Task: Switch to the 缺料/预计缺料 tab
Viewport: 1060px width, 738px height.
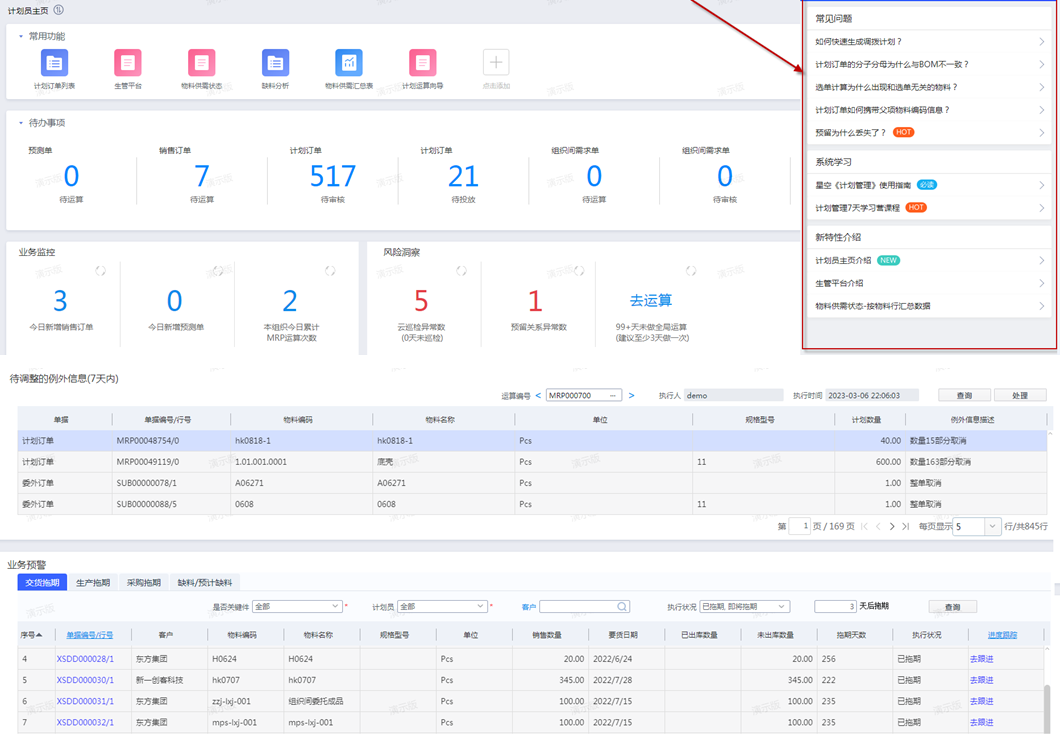Action: tap(204, 582)
